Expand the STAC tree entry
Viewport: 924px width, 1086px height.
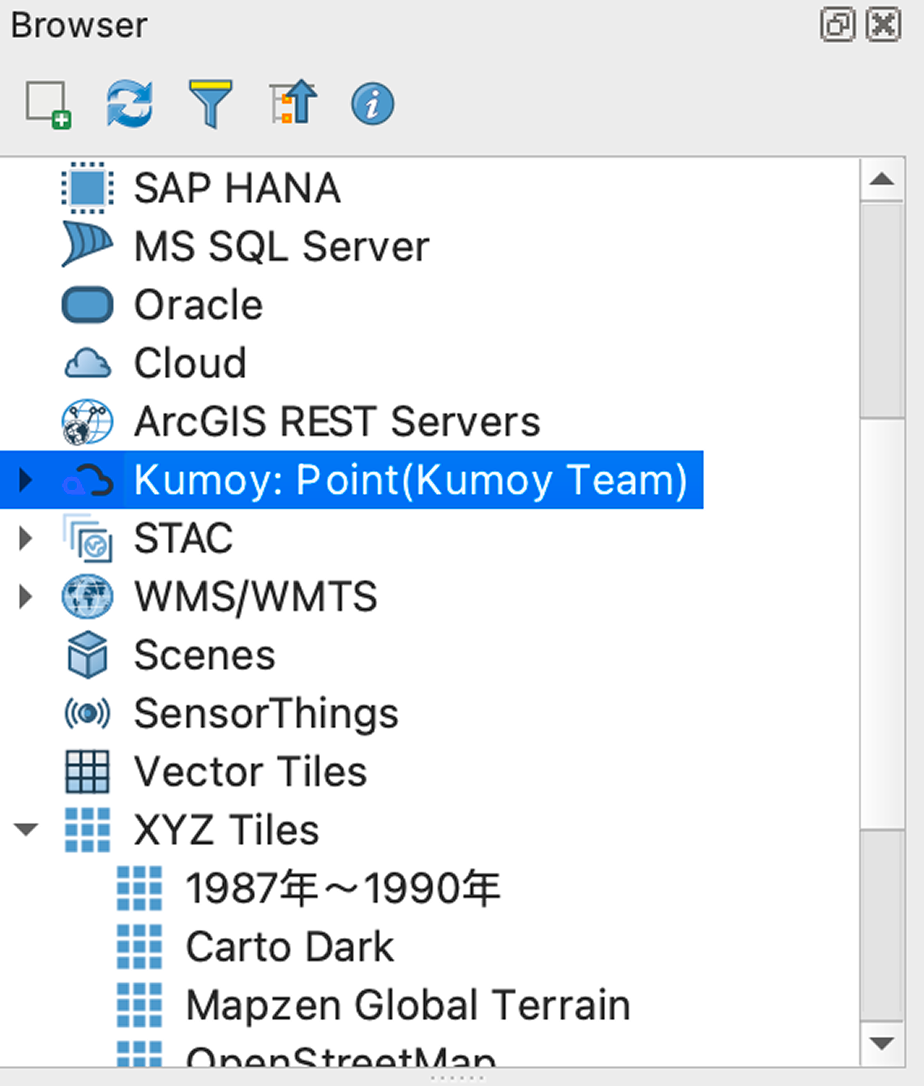(24, 538)
